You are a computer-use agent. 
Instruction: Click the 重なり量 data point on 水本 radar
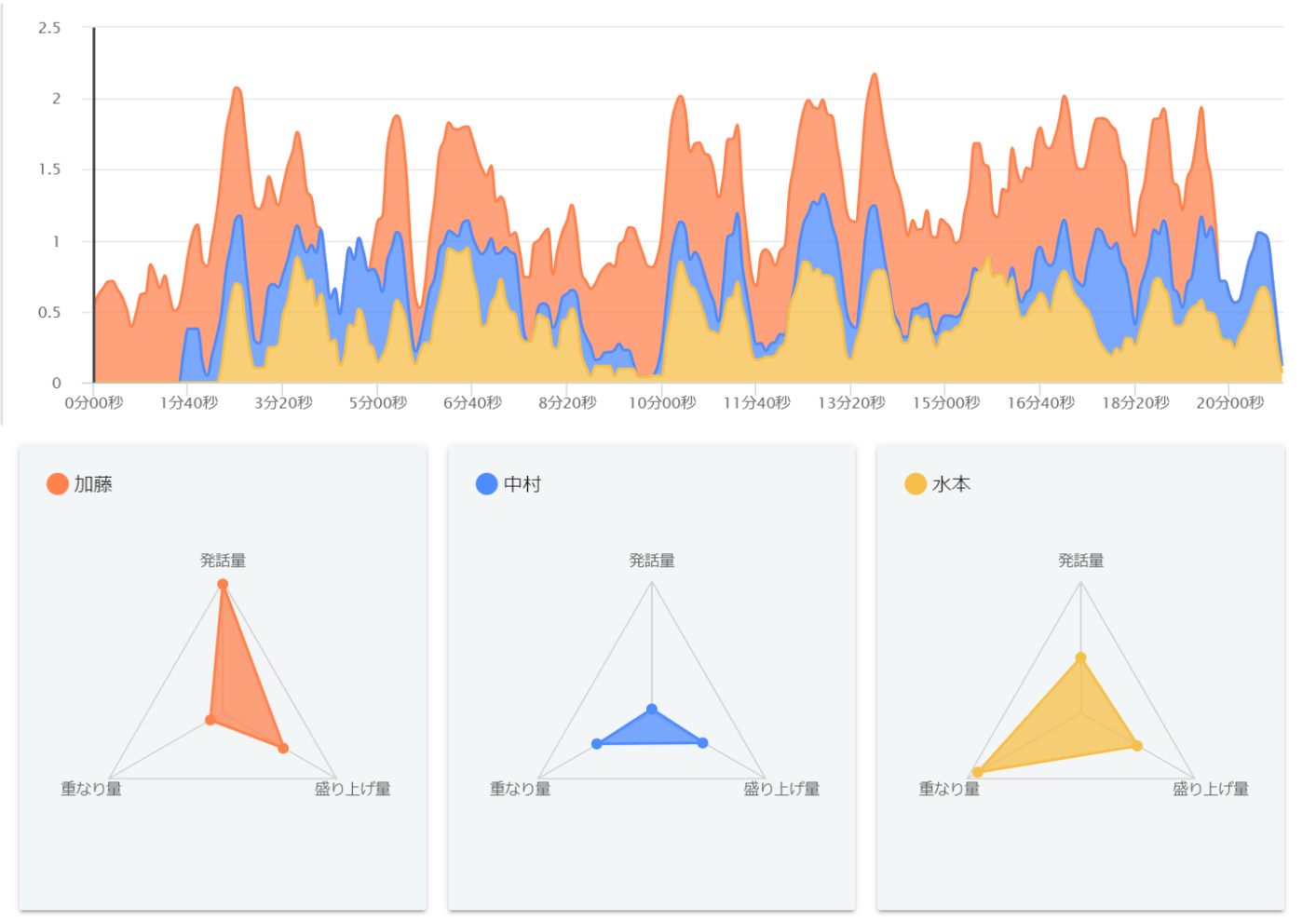click(x=977, y=772)
